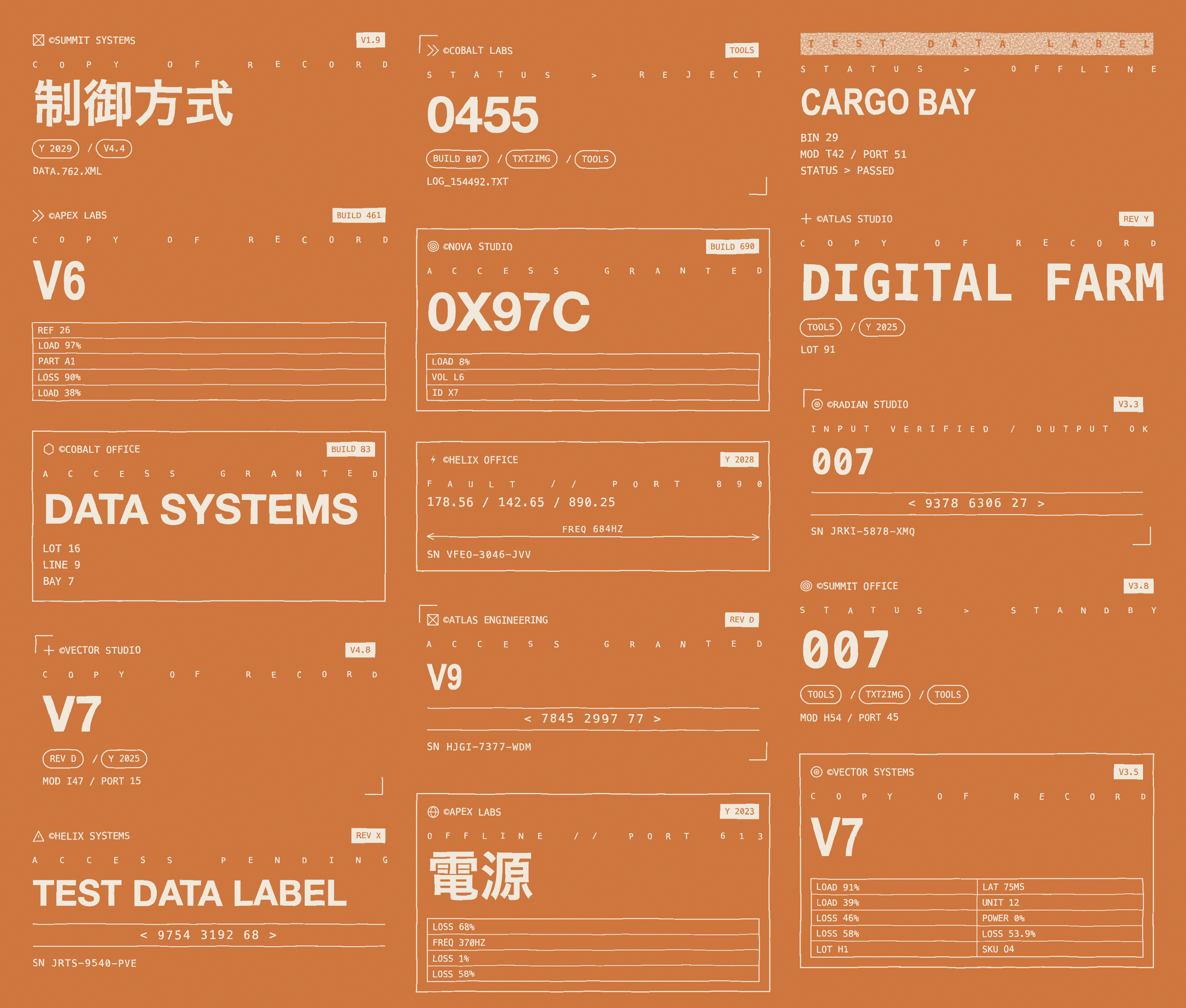
Task: Click the REV X tag on Helix Systems
Action: point(368,835)
